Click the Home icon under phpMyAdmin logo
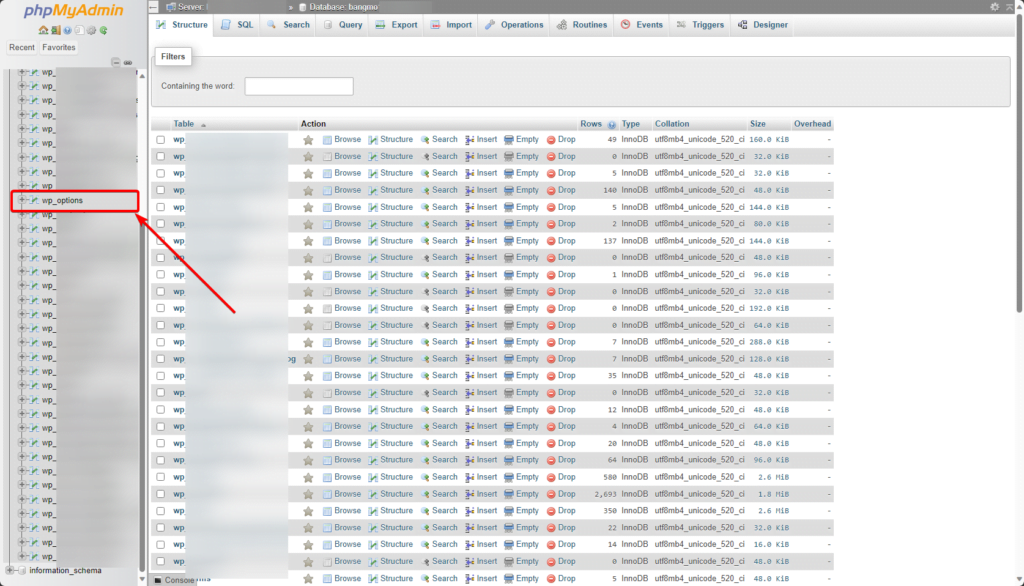1024x586 pixels. coord(43,30)
